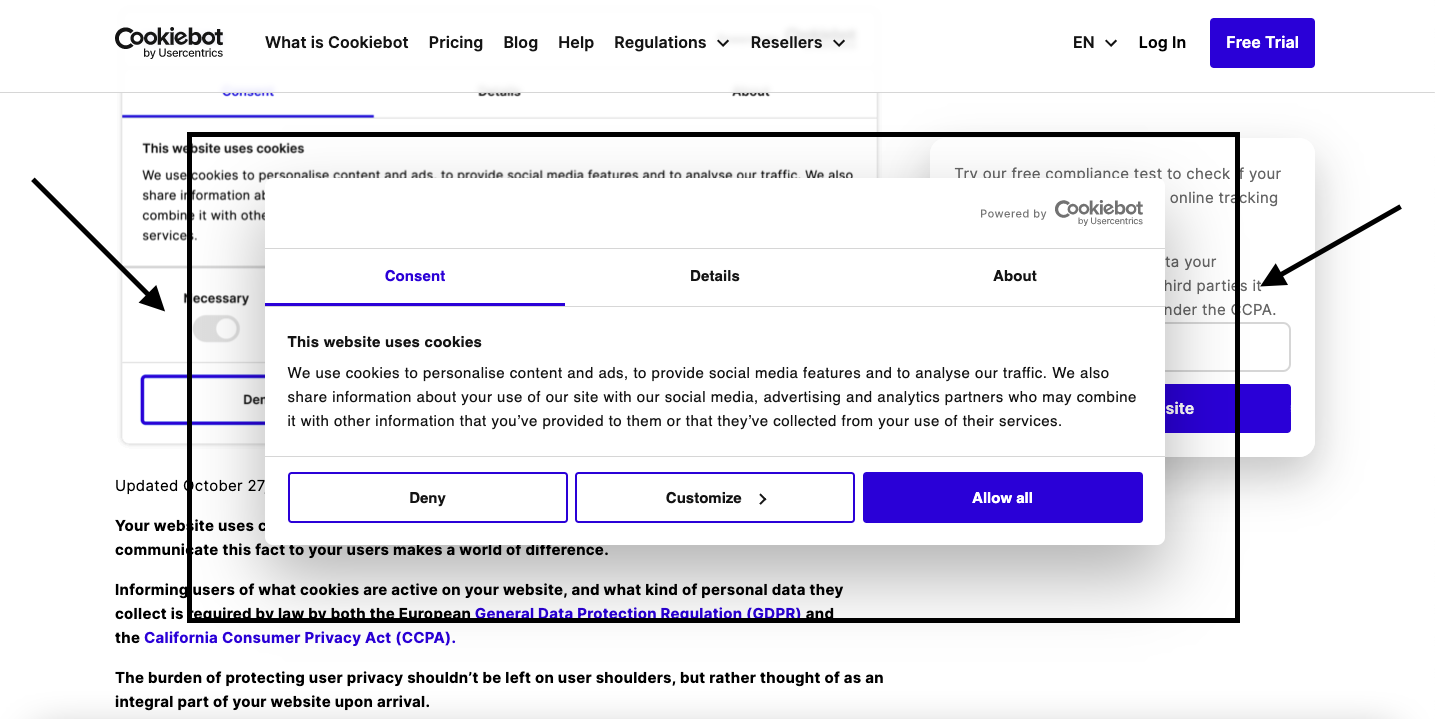1435x719 pixels.
Task: Click the paragraph starting "Informing users of what cookies"
Action: point(479,614)
